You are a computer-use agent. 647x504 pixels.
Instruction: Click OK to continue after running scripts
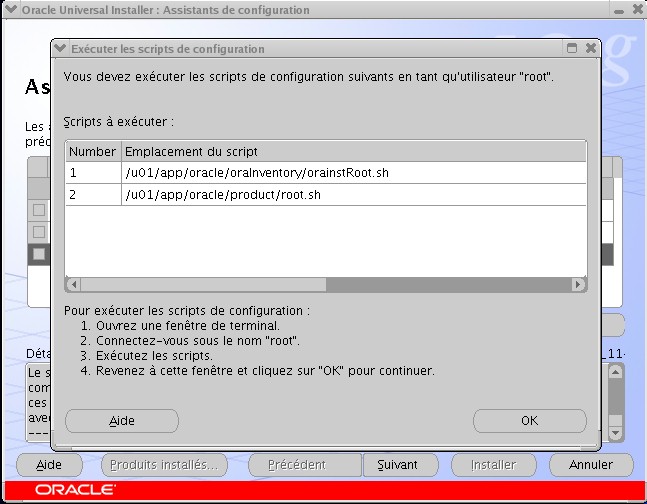click(529, 421)
